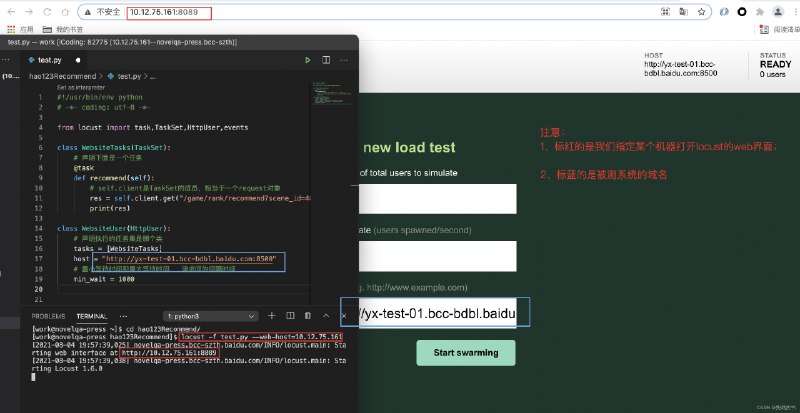Split the VS Code editor

[325, 60]
